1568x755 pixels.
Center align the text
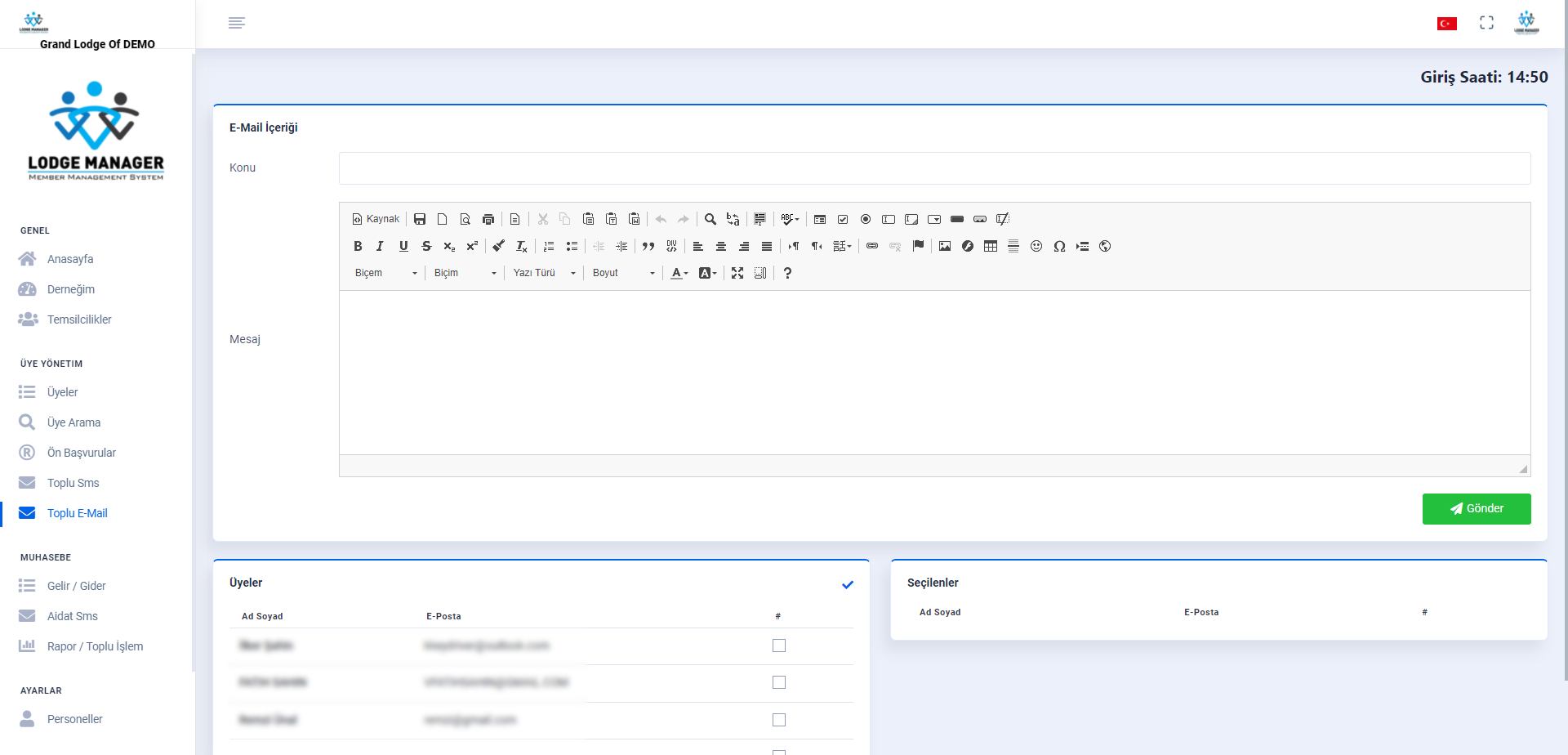click(721, 246)
